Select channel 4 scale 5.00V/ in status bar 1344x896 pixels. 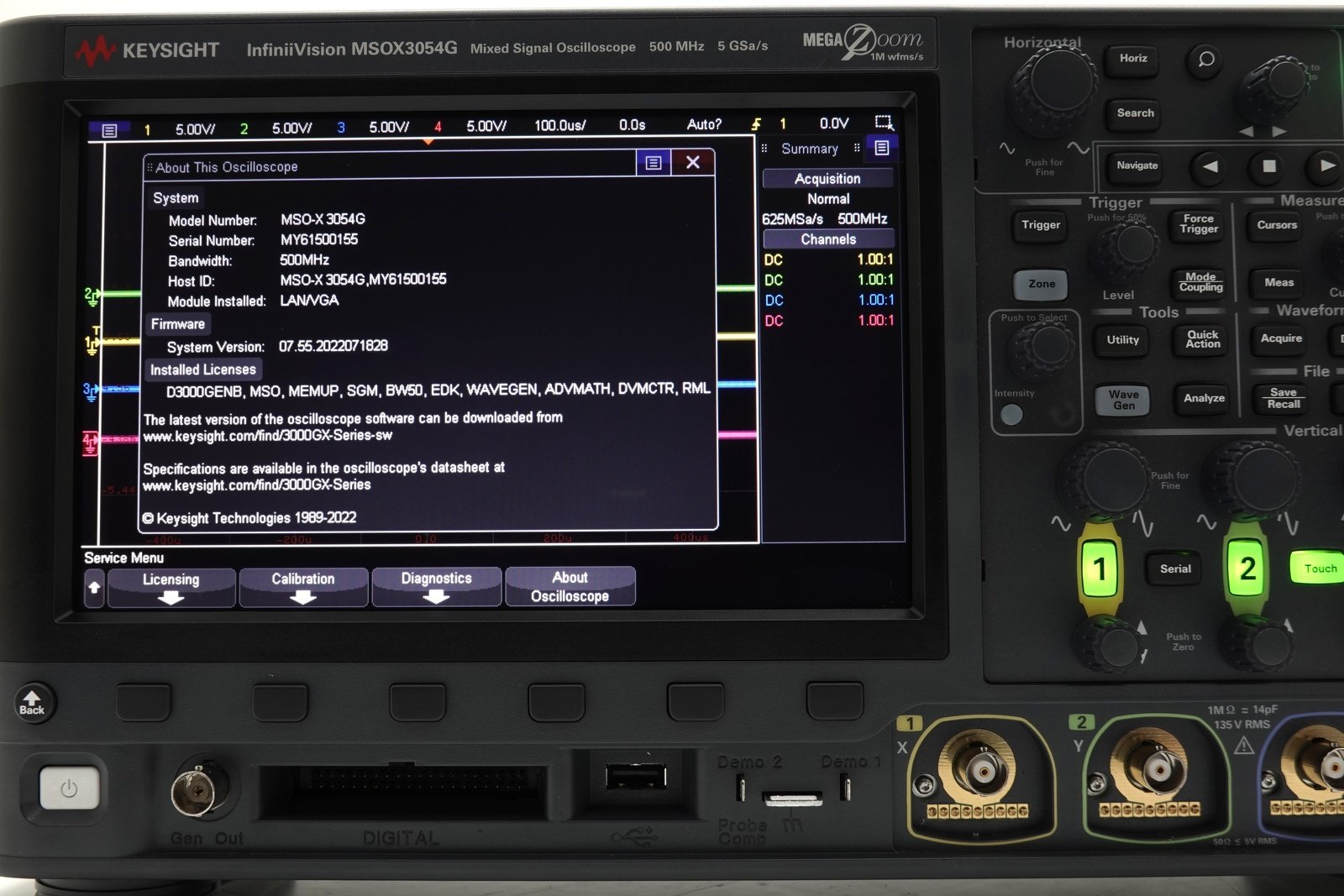click(486, 126)
